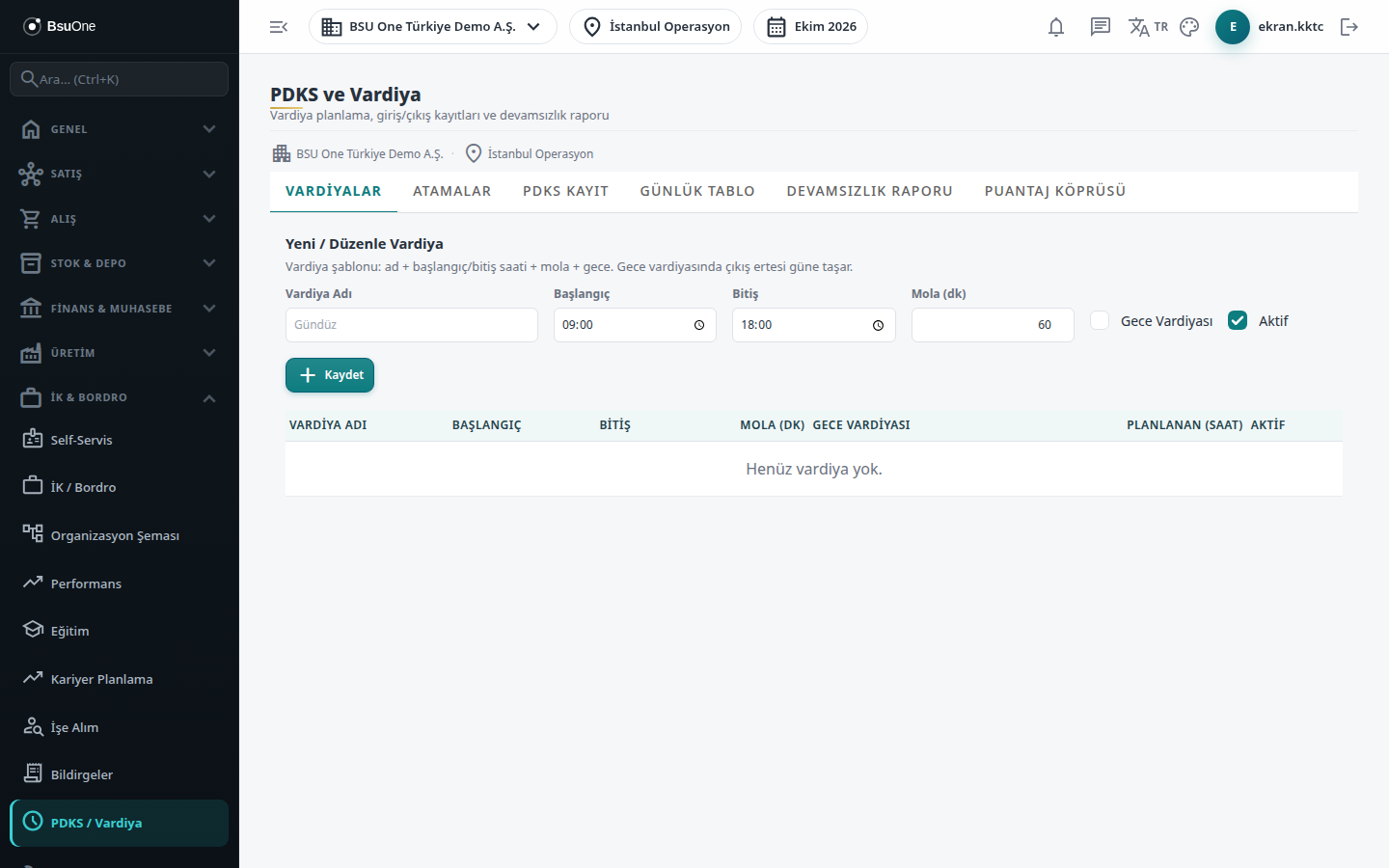Click the BsuOne logo
Viewport: 1389px width, 868px height.
point(60,26)
